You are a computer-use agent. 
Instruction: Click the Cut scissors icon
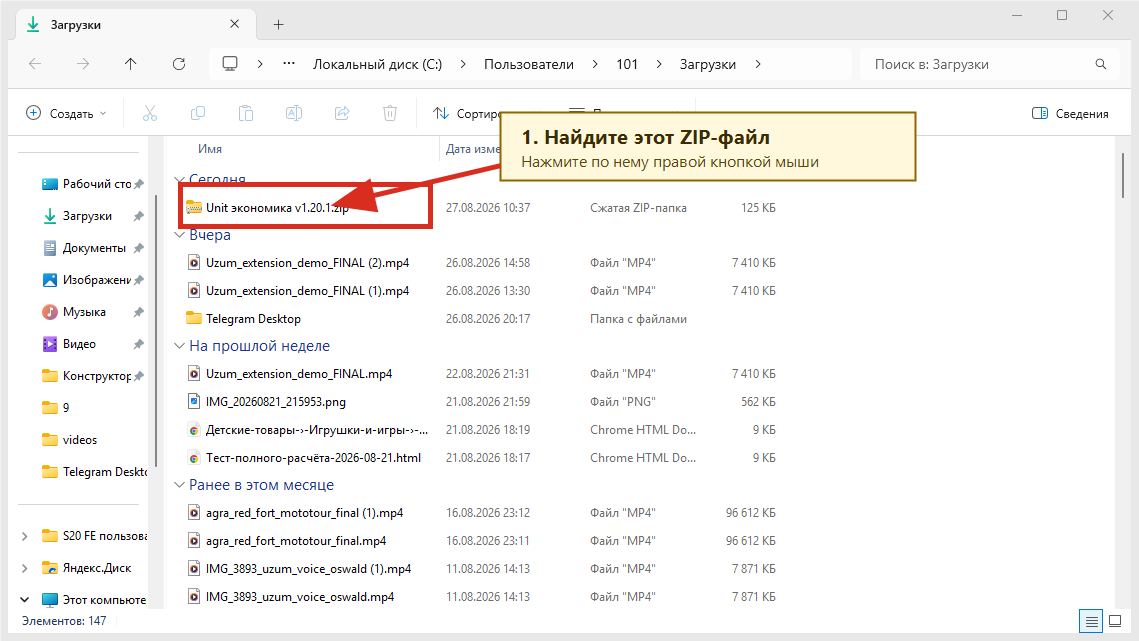tap(150, 113)
